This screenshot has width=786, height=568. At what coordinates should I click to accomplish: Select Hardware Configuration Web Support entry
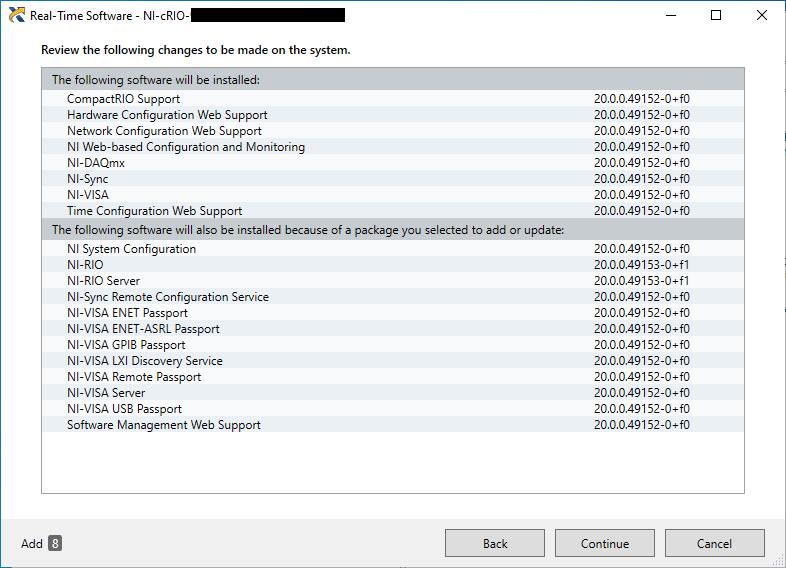click(167, 115)
